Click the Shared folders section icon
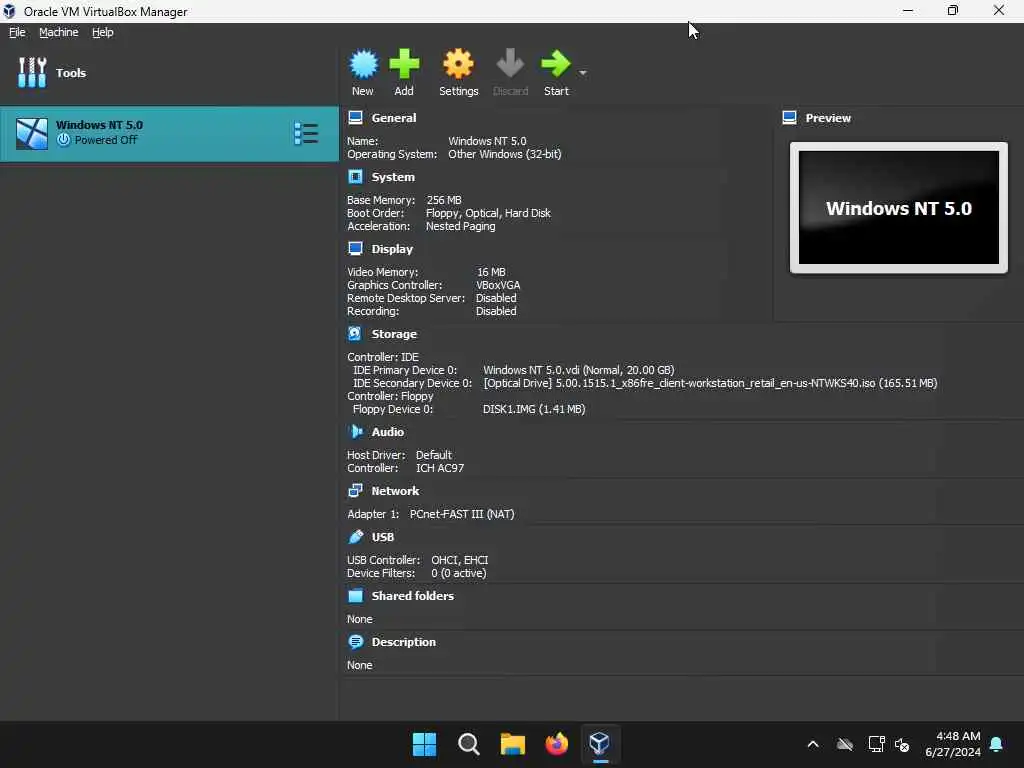 tap(355, 596)
